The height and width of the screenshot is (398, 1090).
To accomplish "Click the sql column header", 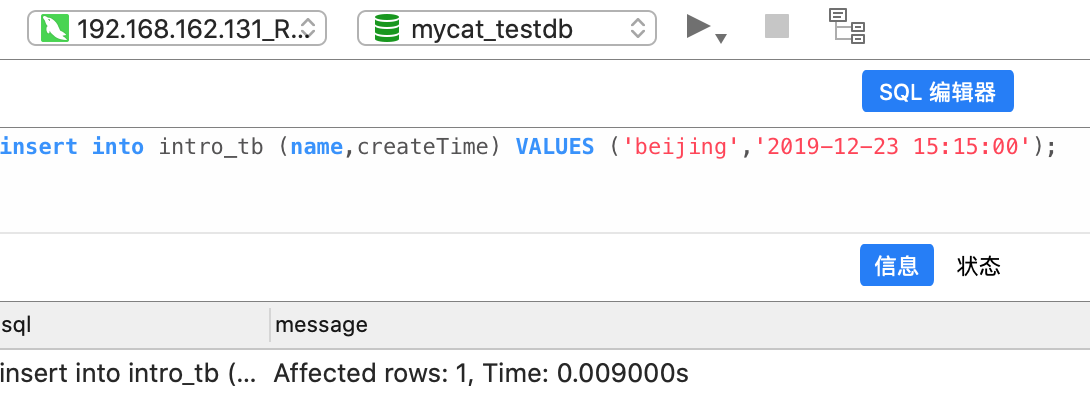I will [x=135, y=325].
